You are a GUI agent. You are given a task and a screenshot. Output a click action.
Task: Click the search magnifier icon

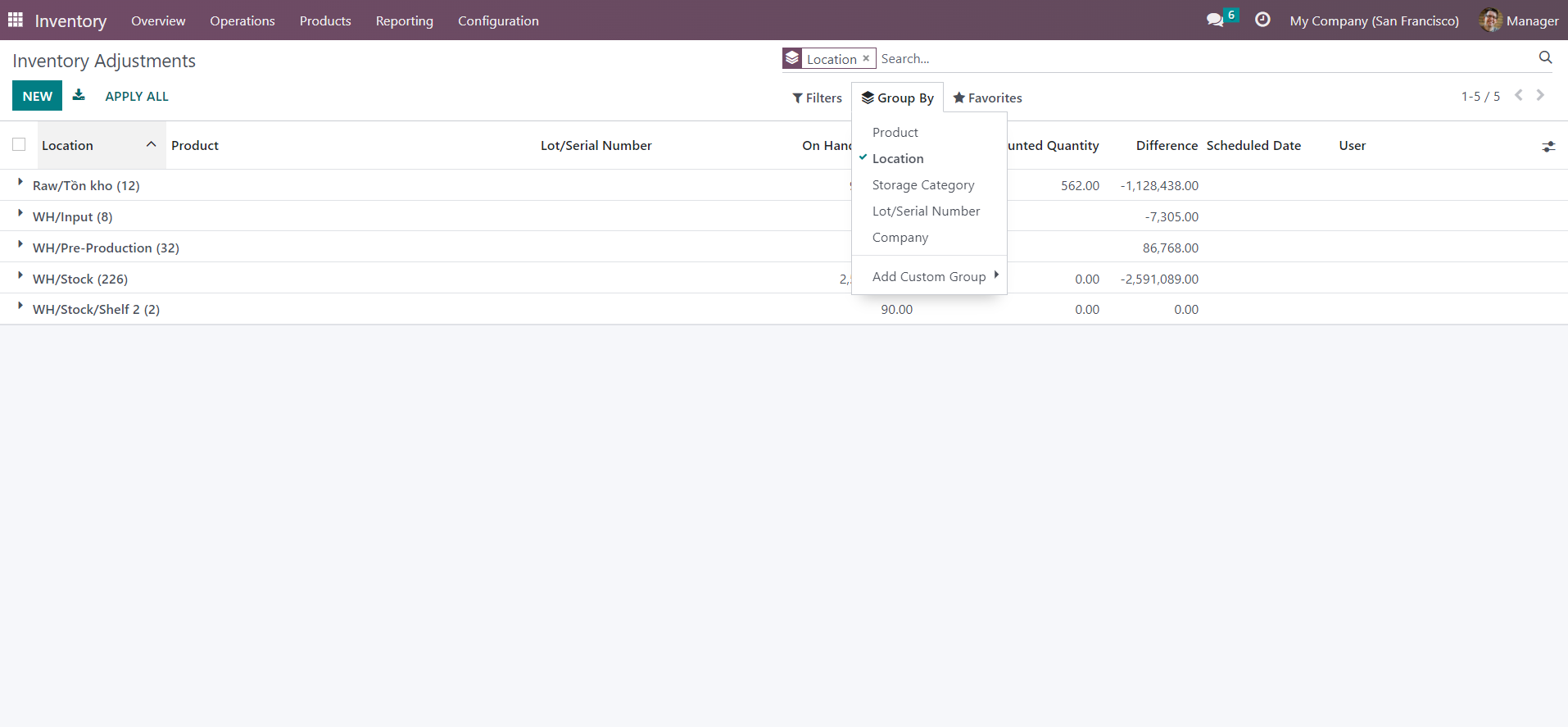(x=1545, y=57)
